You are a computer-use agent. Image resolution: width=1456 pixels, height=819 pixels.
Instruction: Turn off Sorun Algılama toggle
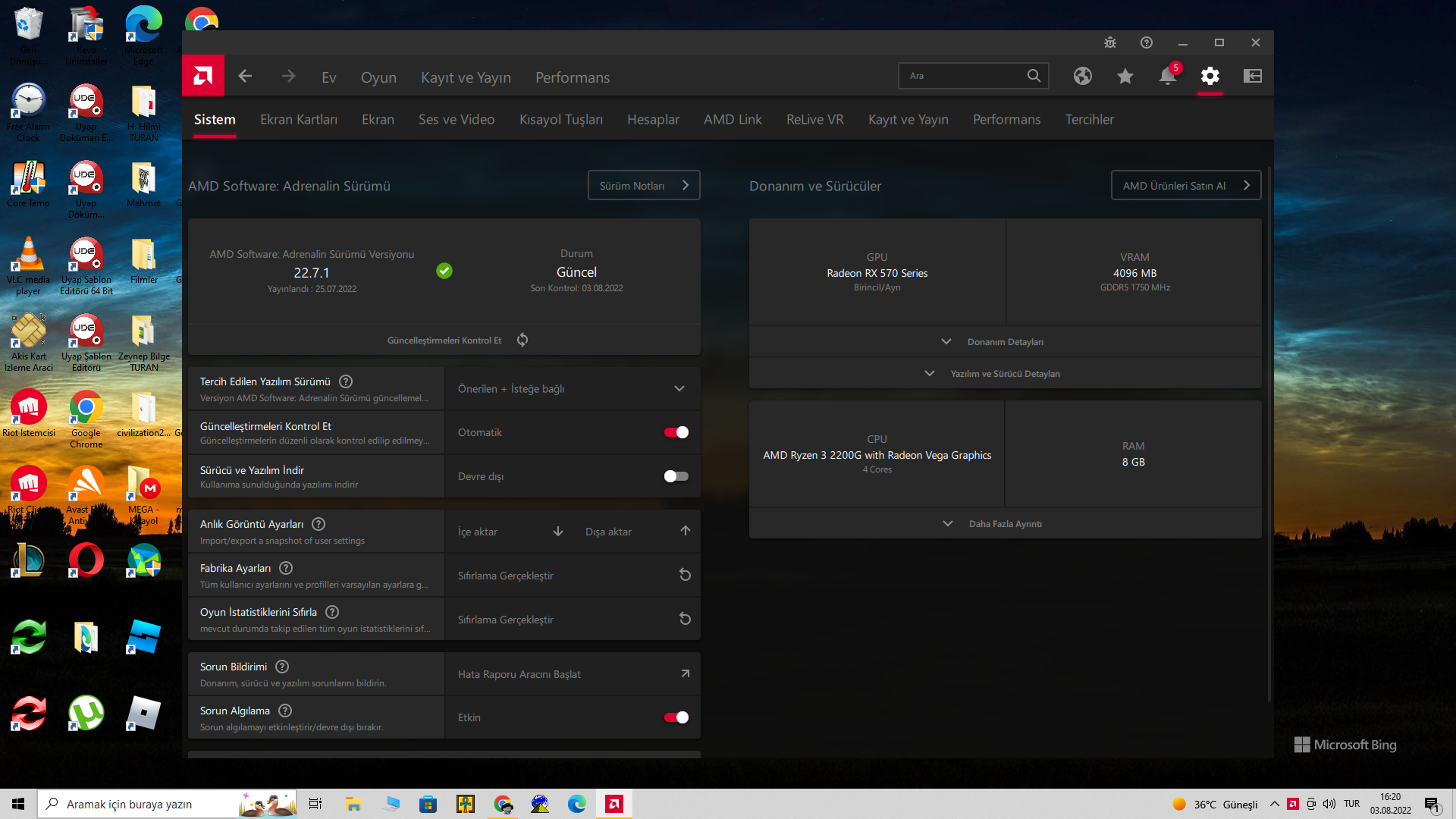[676, 717]
